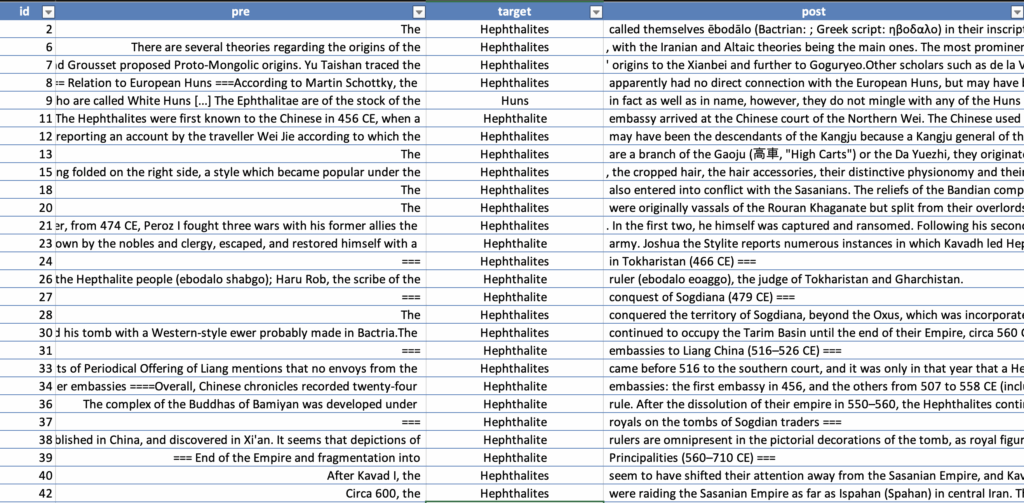Select the id cell containing 26
This screenshot has height=503, width=1024.
(x=30, y=280)
